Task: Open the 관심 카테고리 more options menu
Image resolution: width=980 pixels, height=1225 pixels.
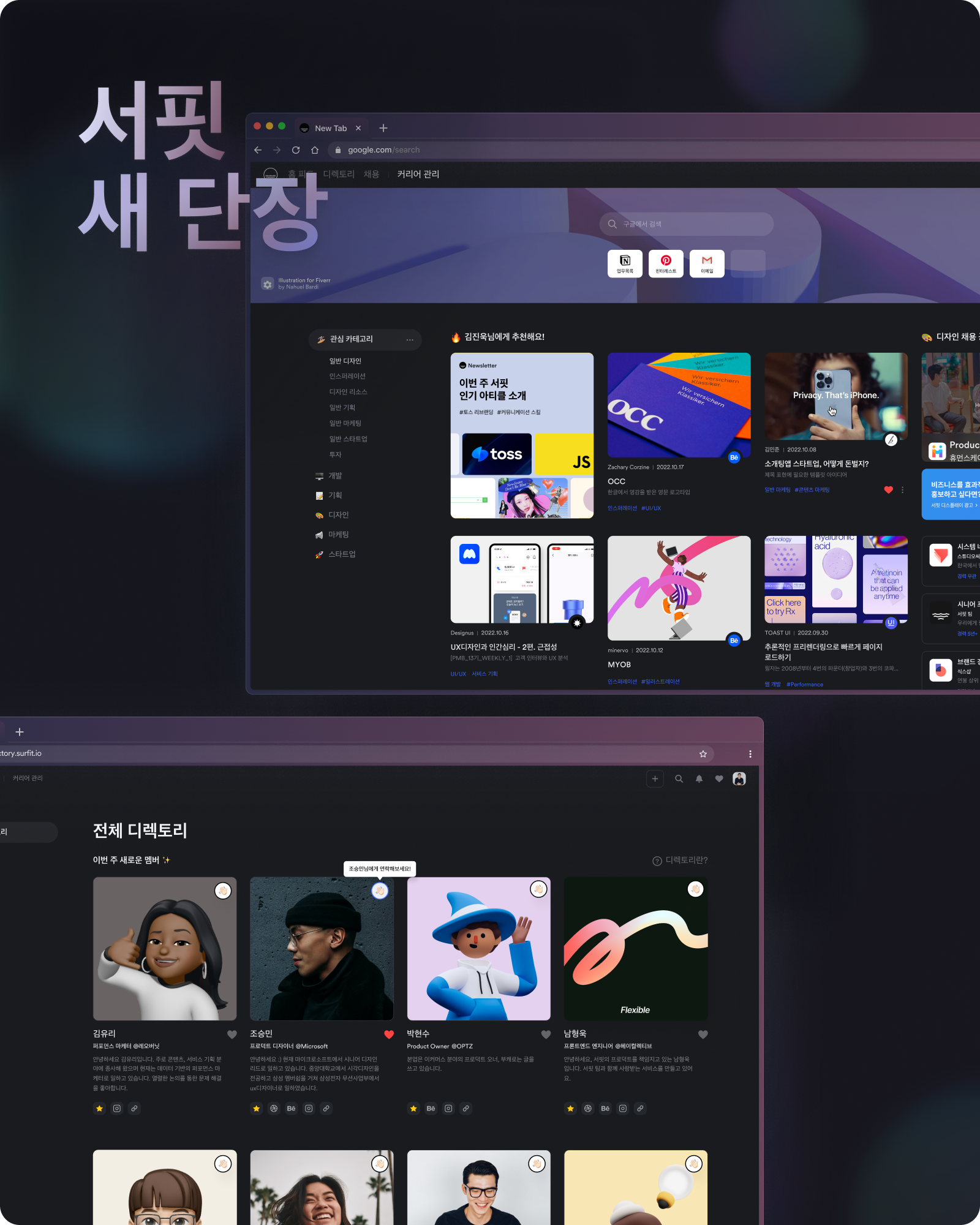Action: (410, 339)
